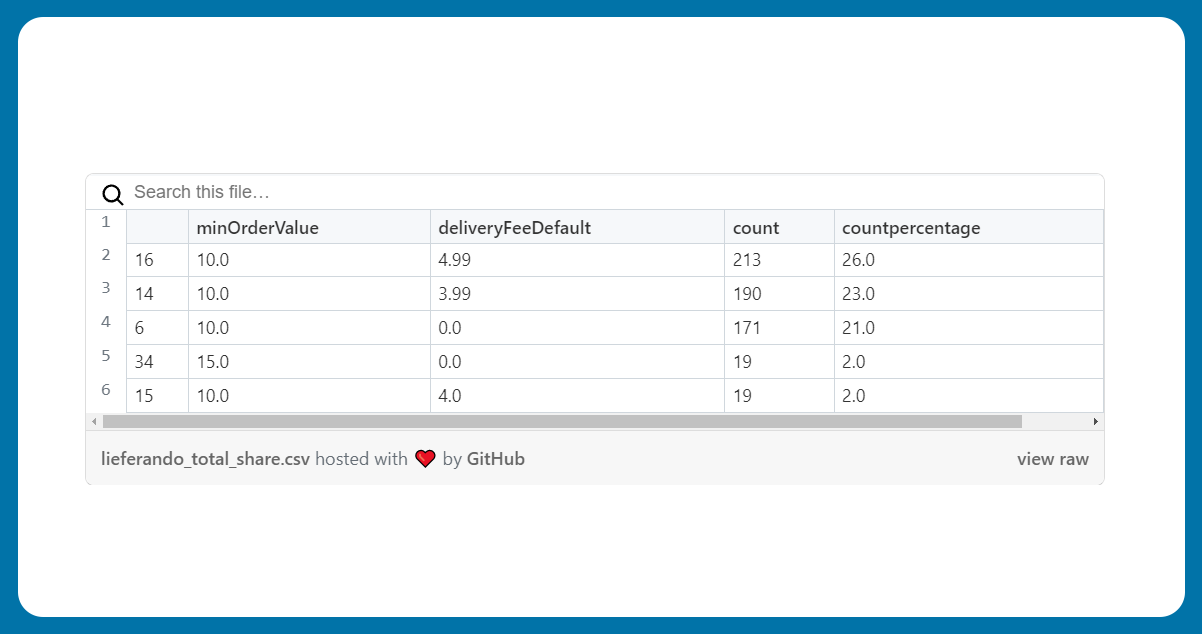Select the count column header
This screenshot has height=634, width=1202.
(x=755, y=228)
